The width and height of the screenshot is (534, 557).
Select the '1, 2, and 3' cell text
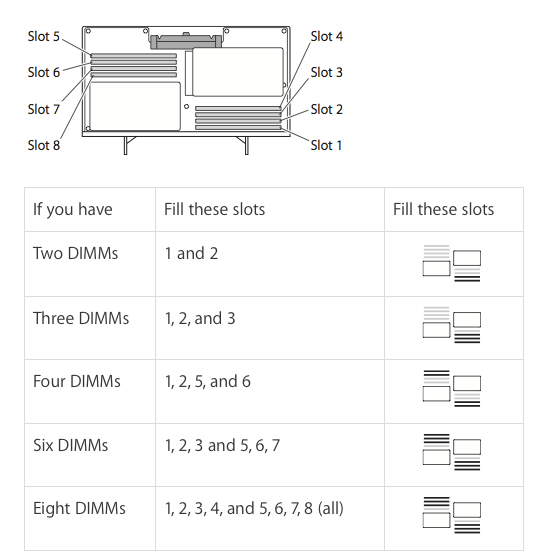pyautogui.click(x=200, y=318)
